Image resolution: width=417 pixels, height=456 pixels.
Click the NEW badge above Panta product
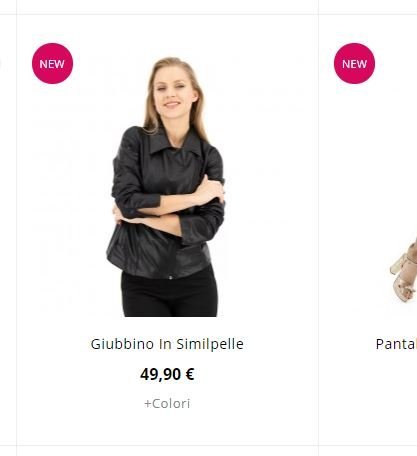pos(354,63)
